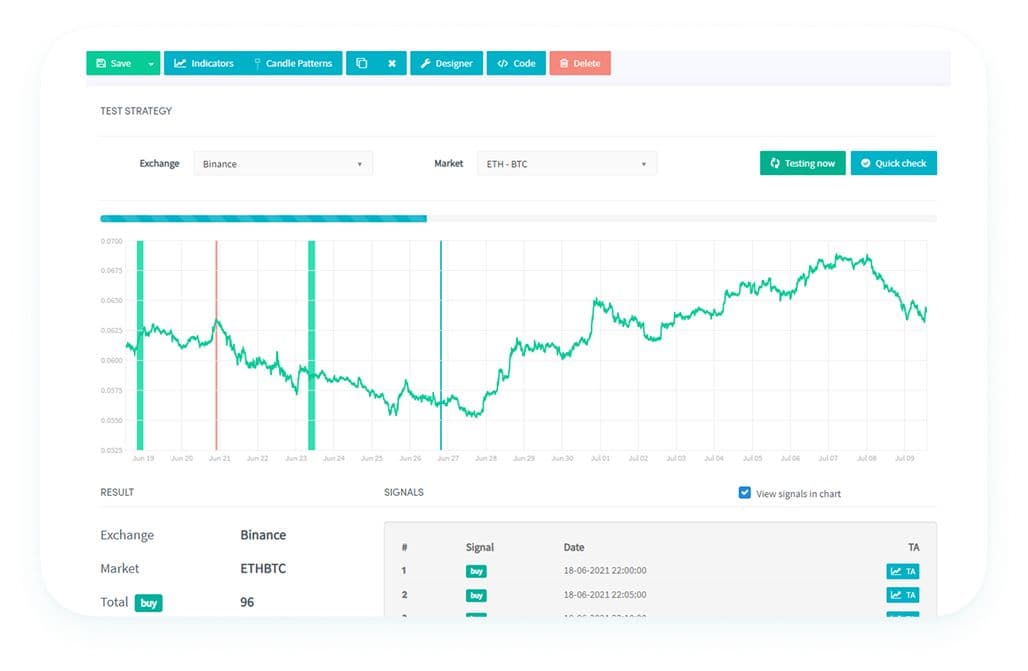Uncheck View signals in chart

pyautogui.click(x=744, y=492)
